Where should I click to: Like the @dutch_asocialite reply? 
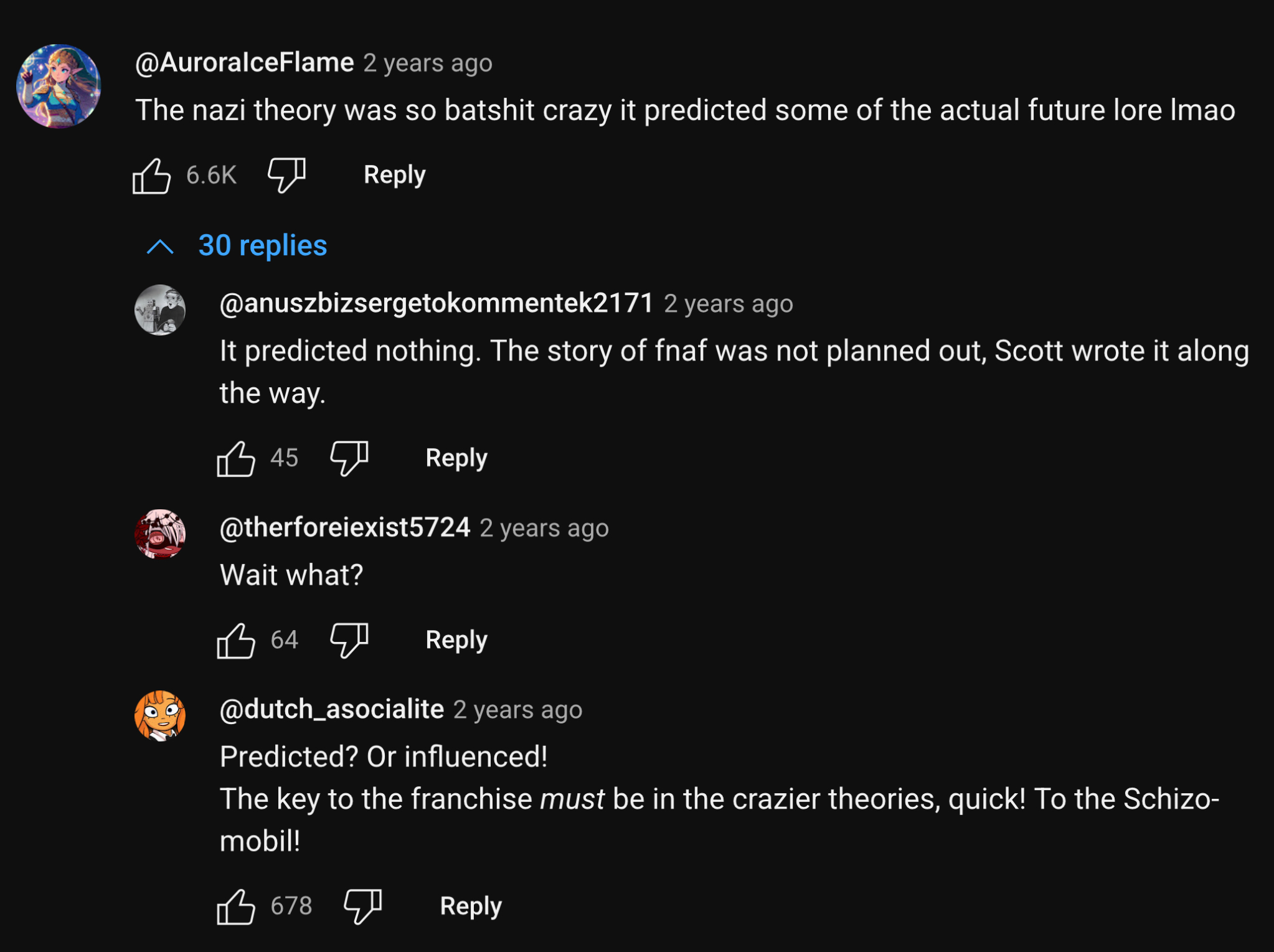235,907
